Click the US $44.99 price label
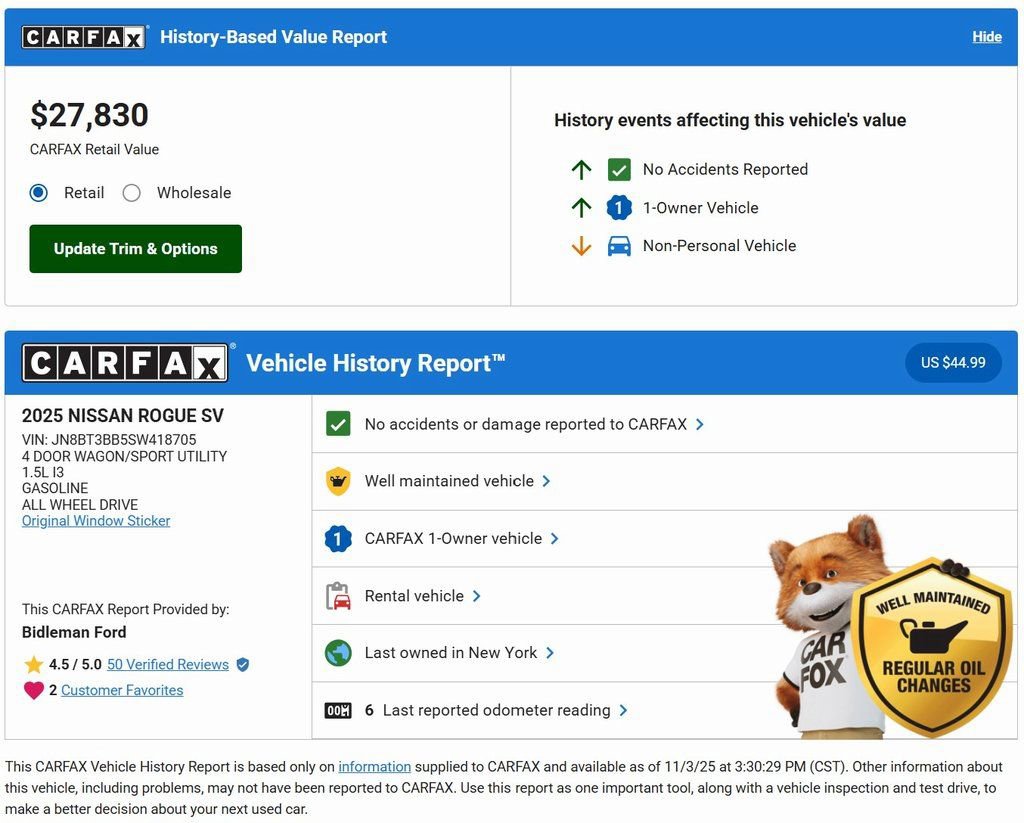 (x=953, y=363)
